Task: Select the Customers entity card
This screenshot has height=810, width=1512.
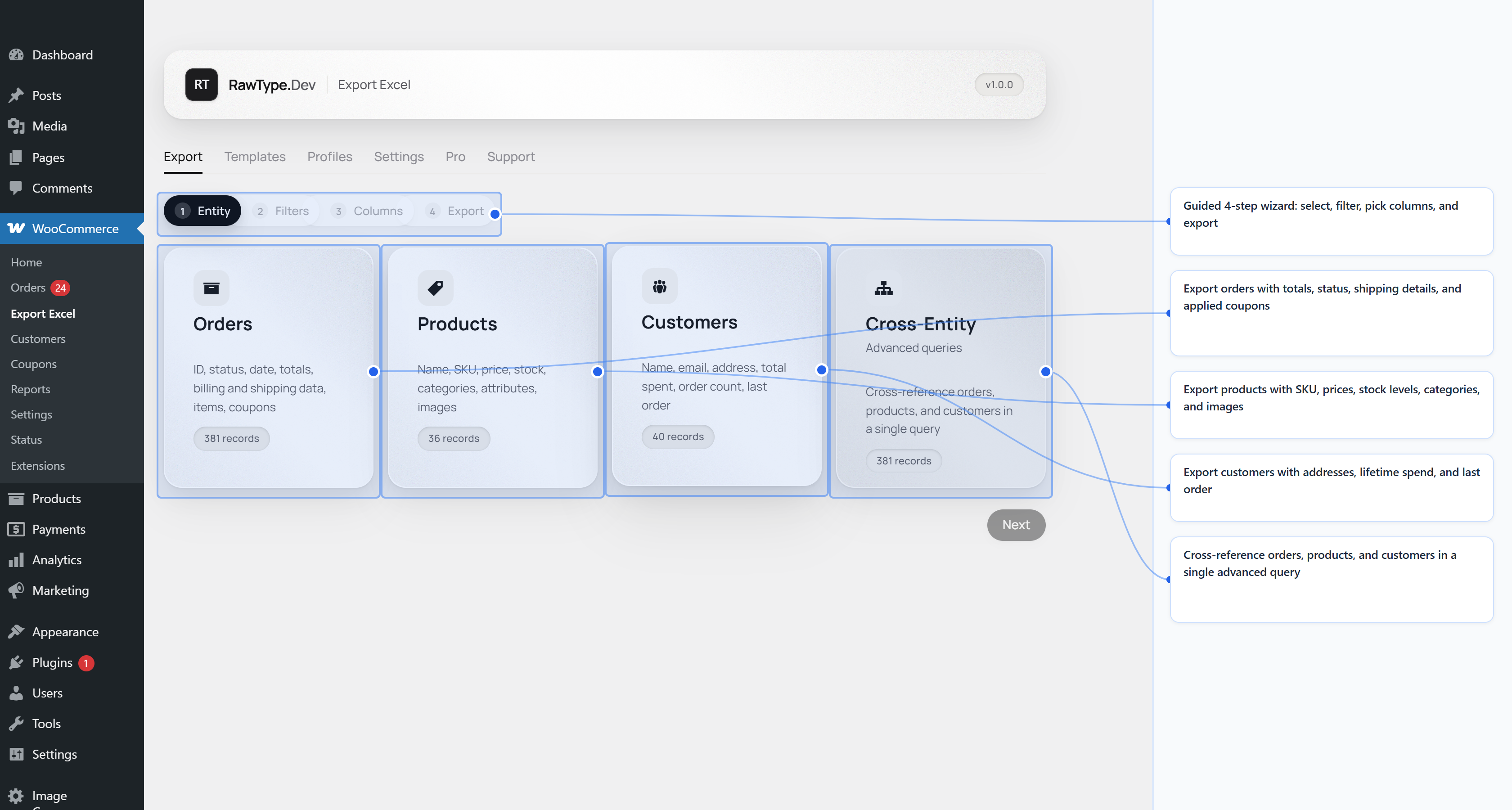Action: [717, 366]
